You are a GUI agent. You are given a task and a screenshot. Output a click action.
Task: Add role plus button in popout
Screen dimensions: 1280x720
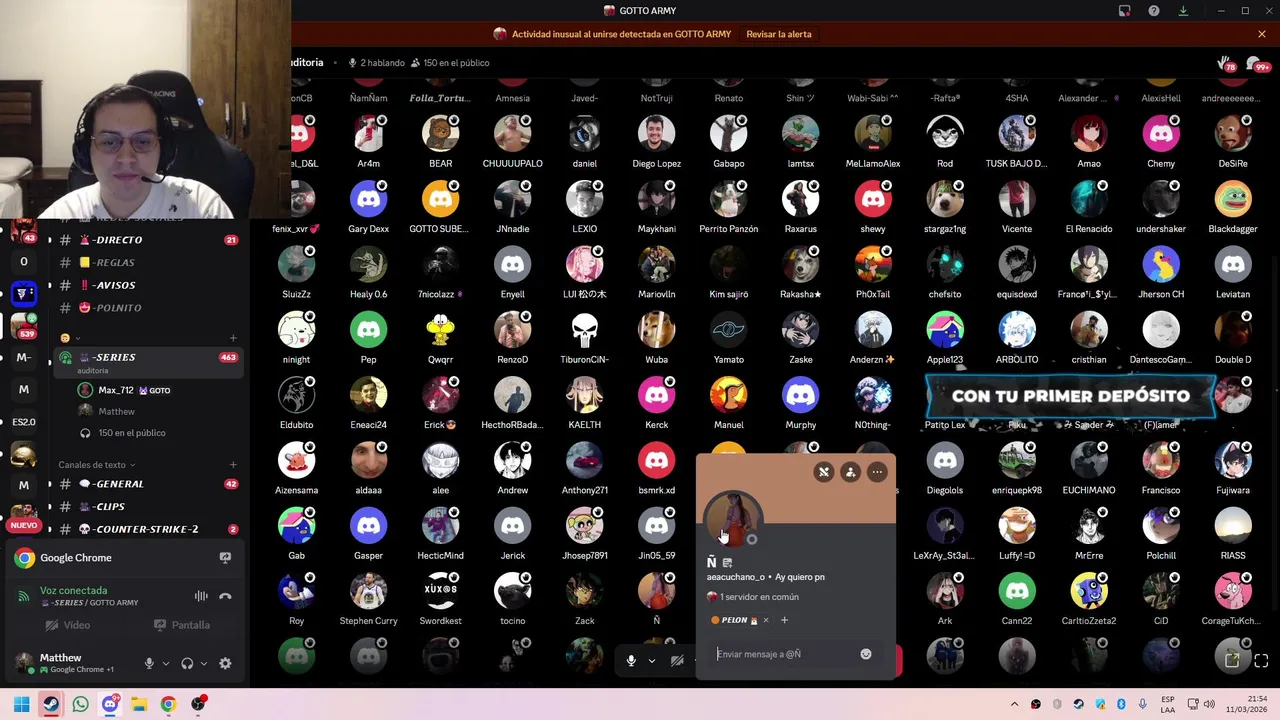pyautogui.click(x=784, y=620)
